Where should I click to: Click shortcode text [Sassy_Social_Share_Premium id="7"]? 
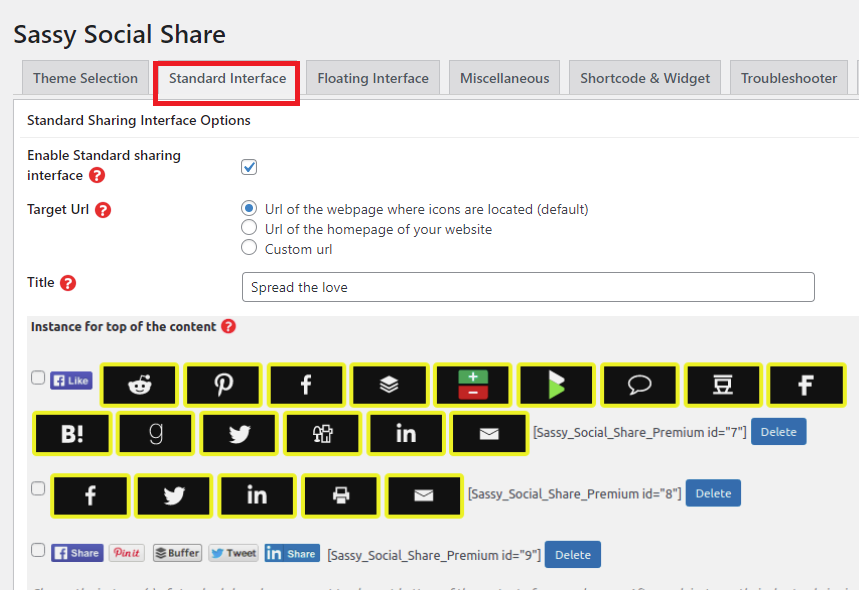639,432
